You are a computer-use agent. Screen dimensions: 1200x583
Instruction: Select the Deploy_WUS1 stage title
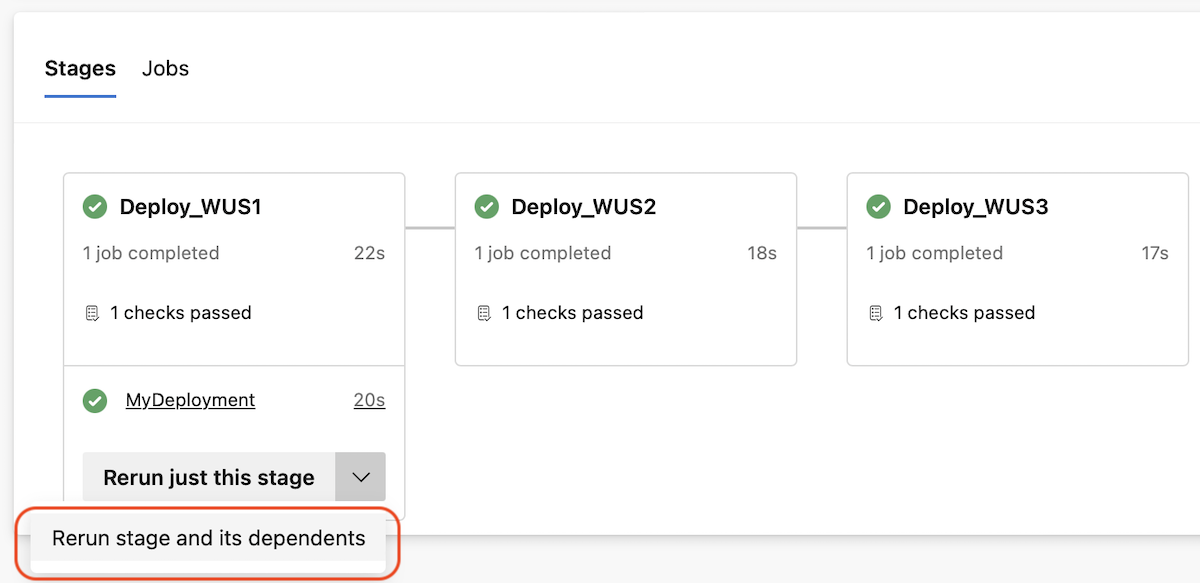pyautogui.click(x=190, y=207)
